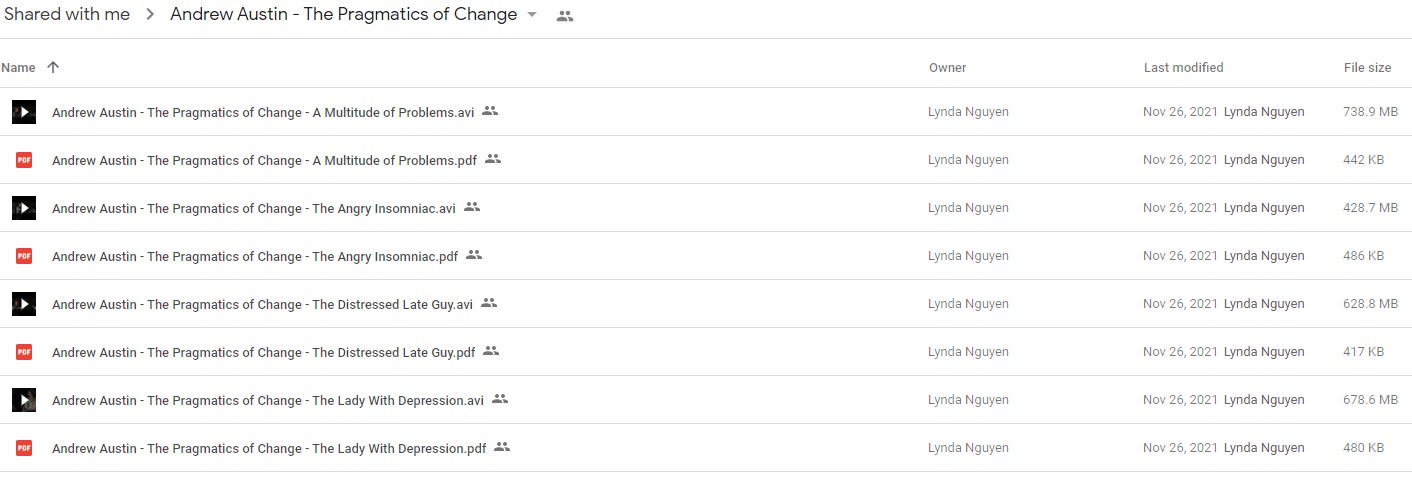
Task: Sort files by Last modified column
Action: click(1183, 68)
